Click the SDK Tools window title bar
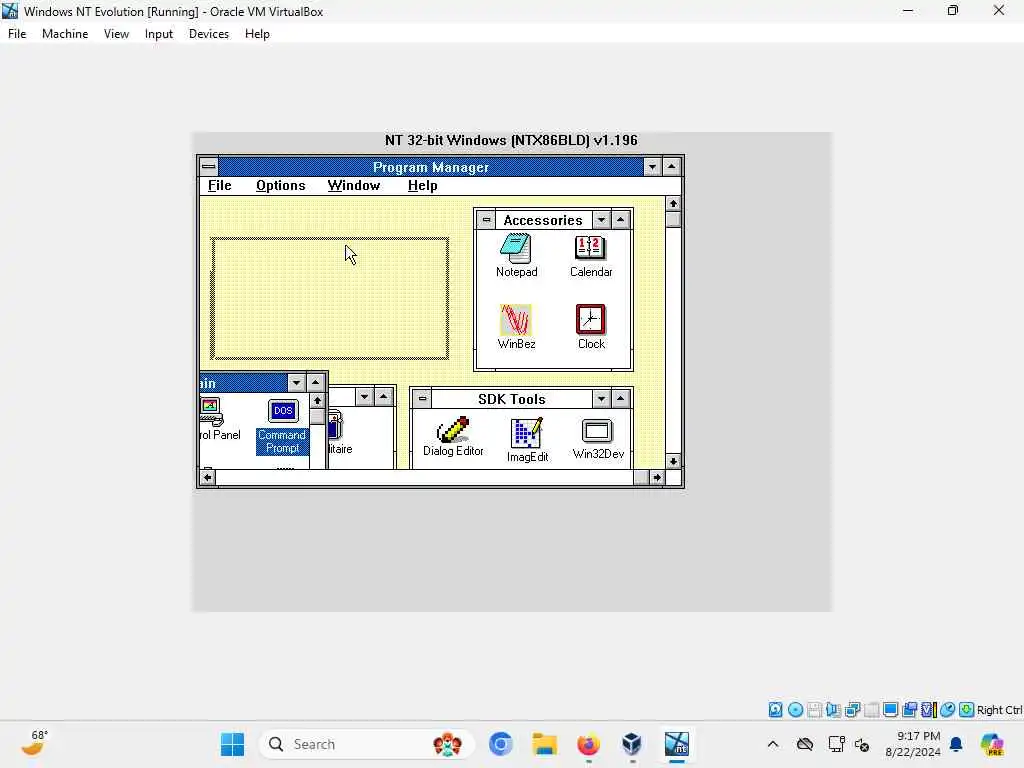Screen dimensions: 1024x768 pos(511,398)
